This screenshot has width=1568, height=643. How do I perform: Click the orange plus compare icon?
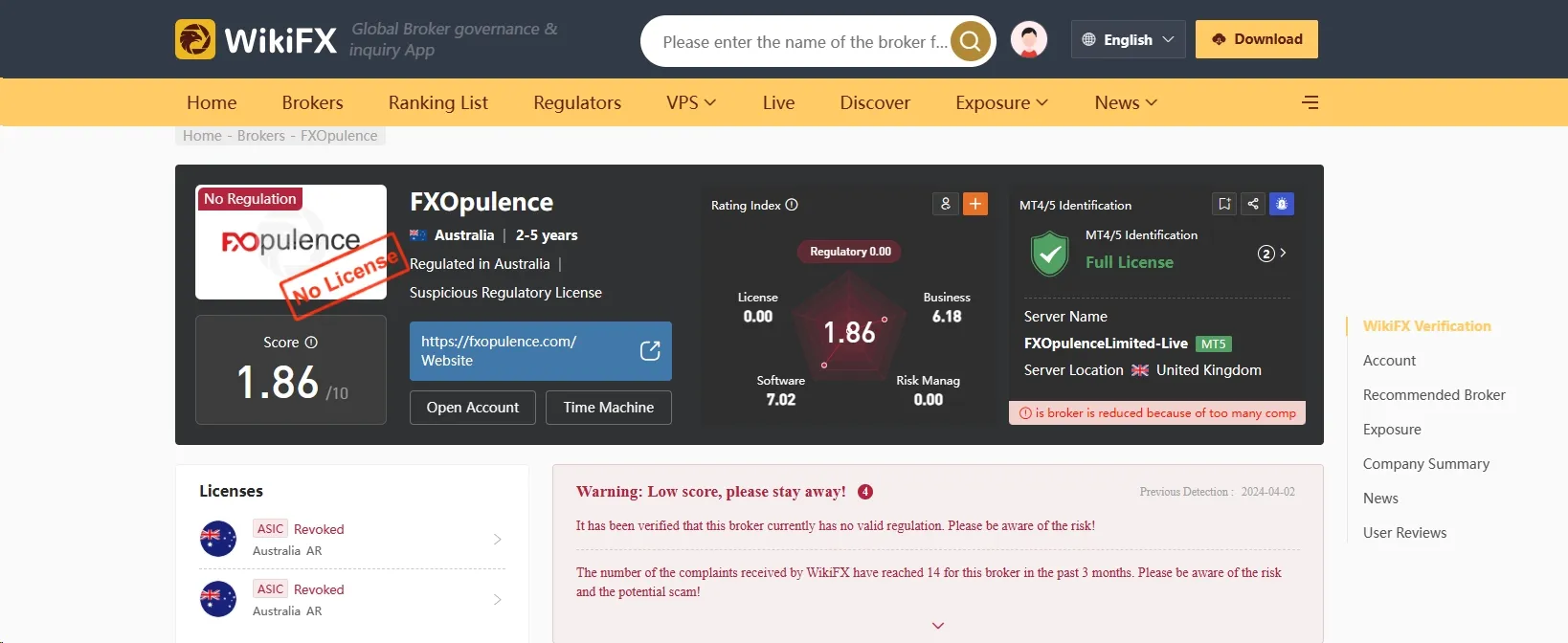975,204
